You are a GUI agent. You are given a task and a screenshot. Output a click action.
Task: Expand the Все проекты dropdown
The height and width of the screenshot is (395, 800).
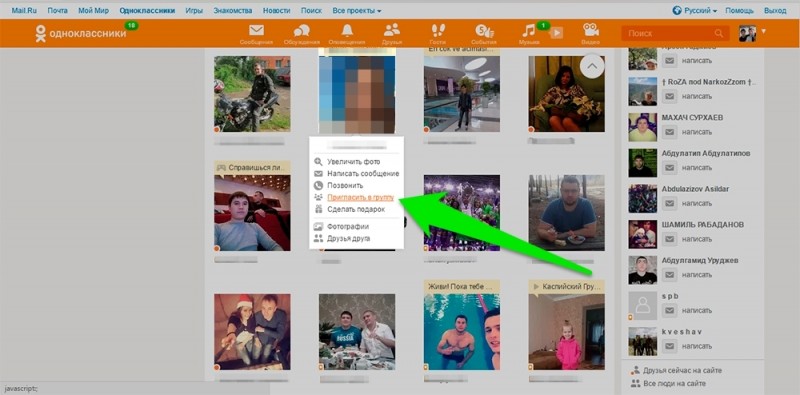(x=357, y=10)
